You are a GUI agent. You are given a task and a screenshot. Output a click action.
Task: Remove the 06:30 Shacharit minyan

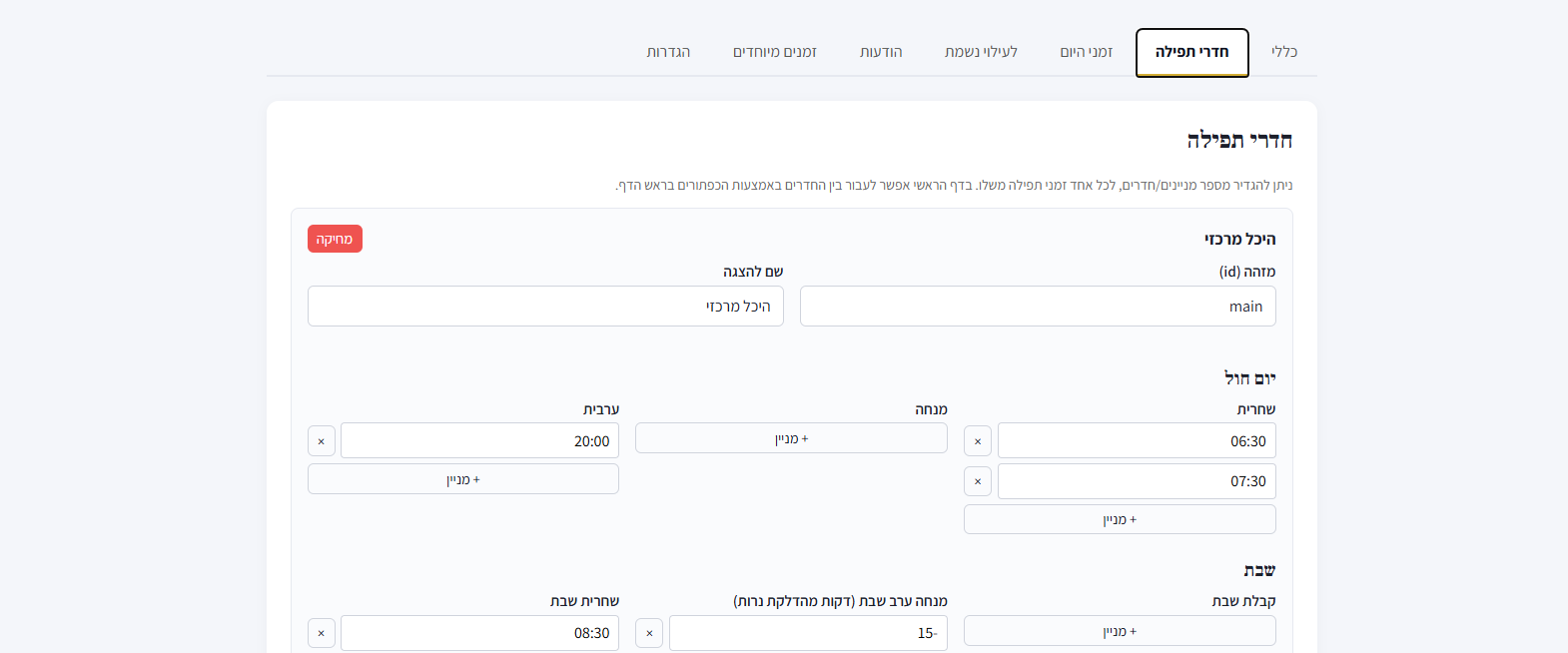pos(978,441)
